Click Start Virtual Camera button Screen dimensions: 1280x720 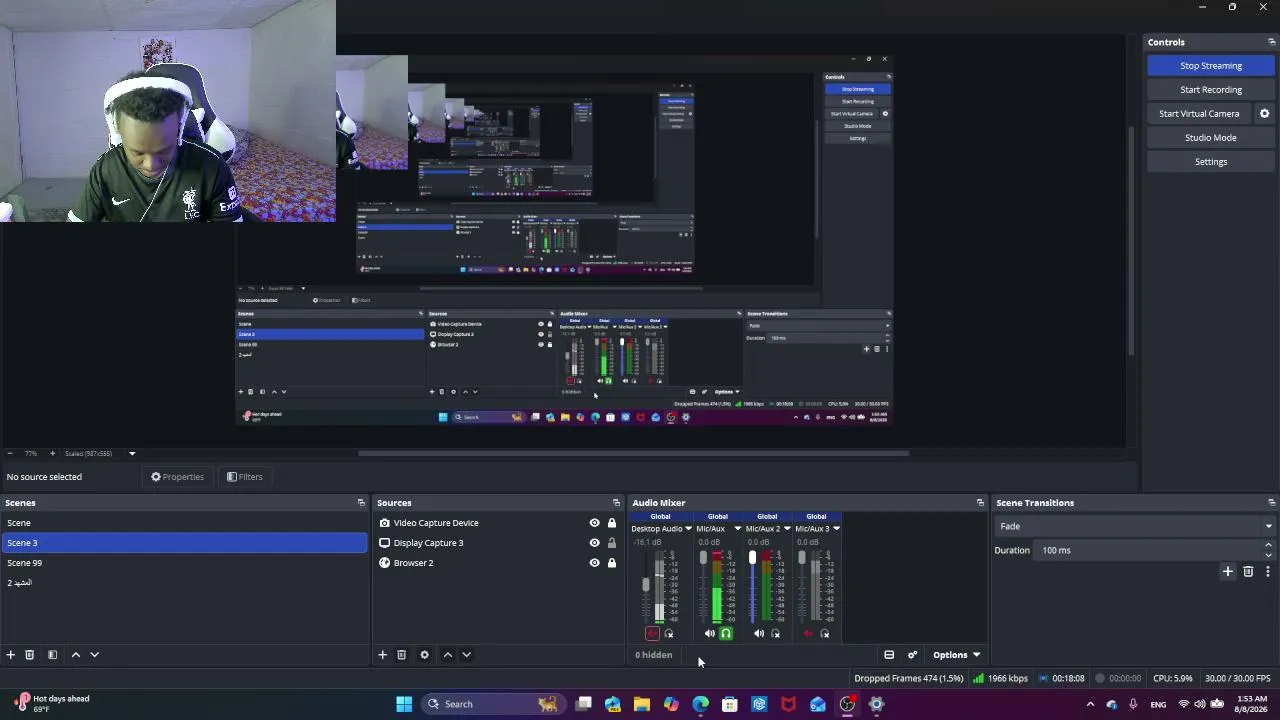pos(1199,114)
